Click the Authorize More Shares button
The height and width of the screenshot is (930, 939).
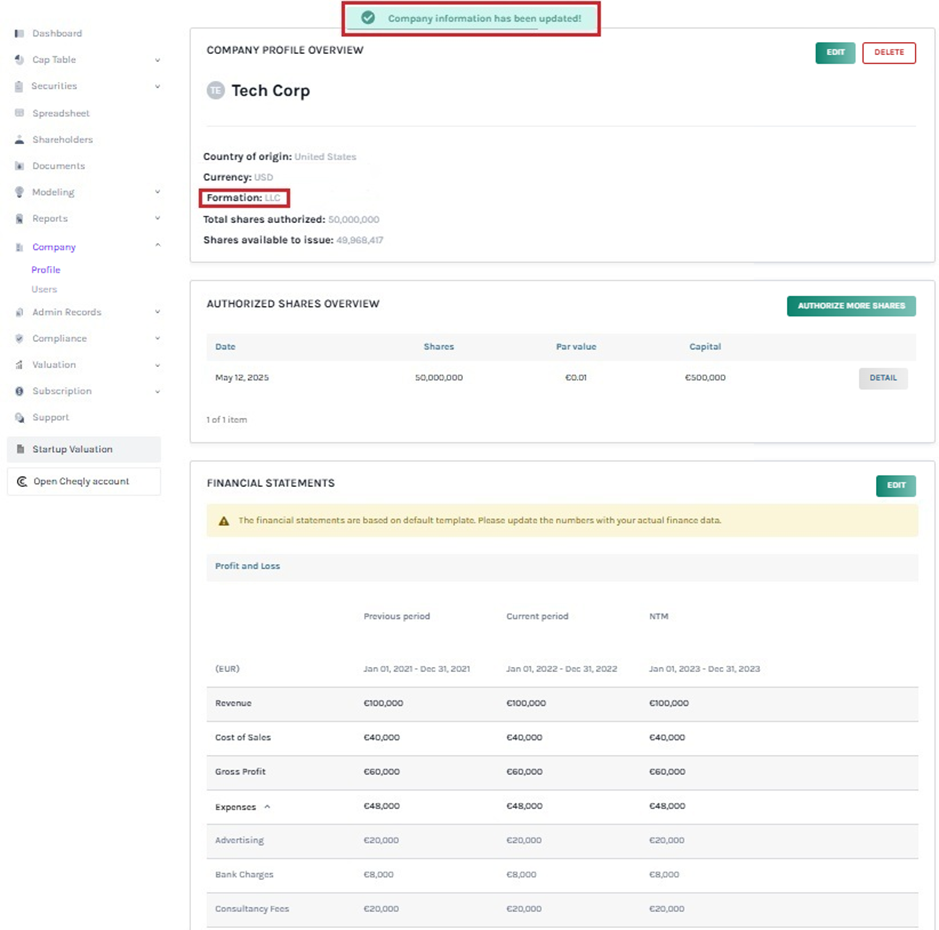(x=851, y=306)
